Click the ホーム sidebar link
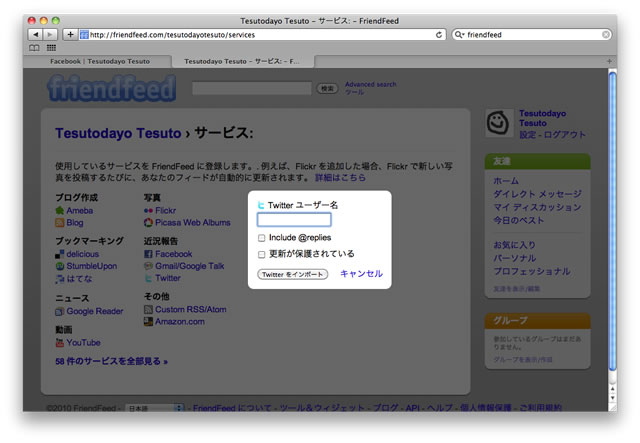Screen dimensions: 640x443 pos(506,180)
